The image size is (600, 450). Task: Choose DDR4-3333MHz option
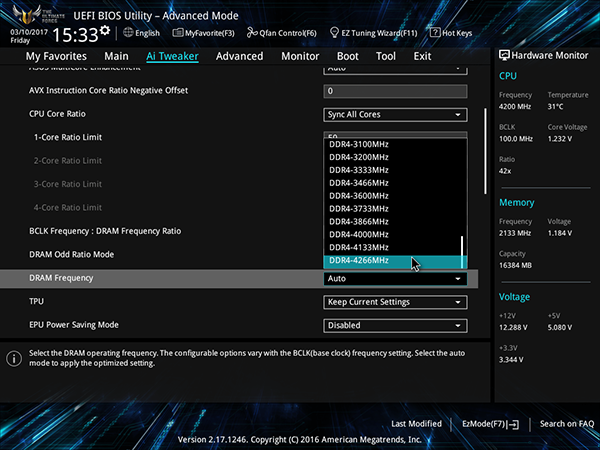[x=393, y=170]
